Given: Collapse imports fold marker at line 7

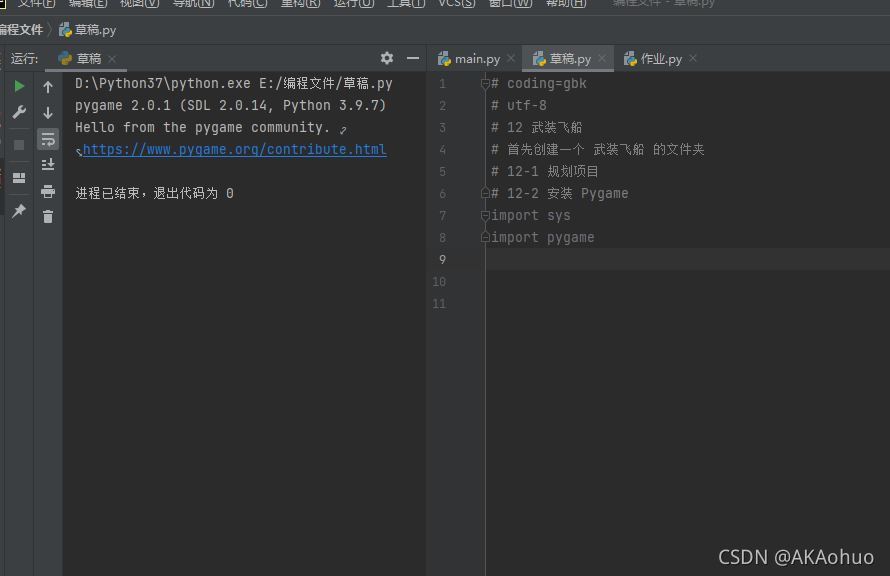Looking at the screenshot, I should [x=485, y=215].
